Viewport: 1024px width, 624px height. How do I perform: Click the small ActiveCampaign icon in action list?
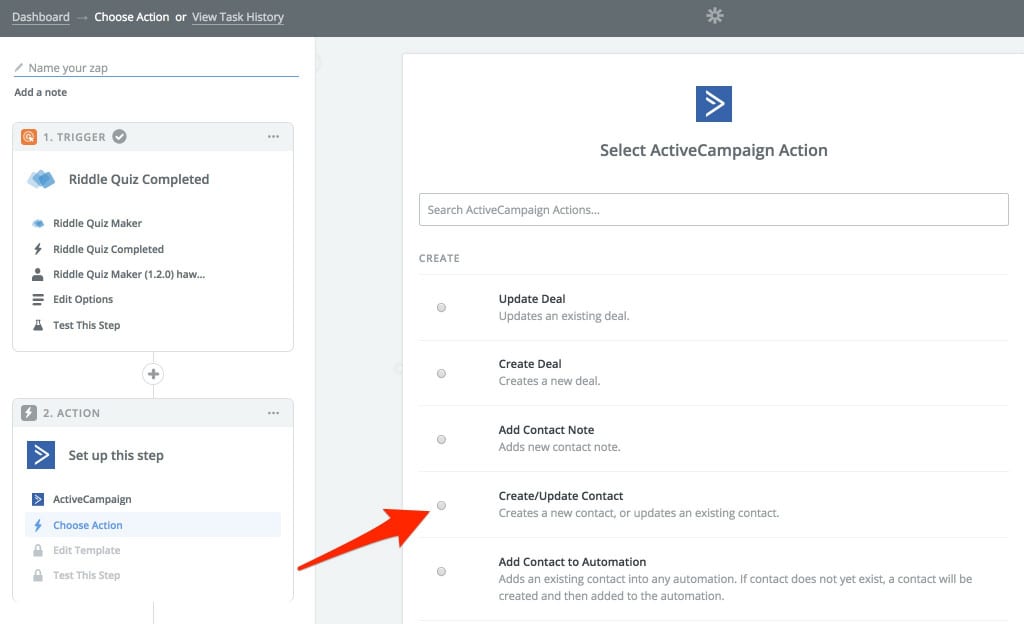pos(38,499)
